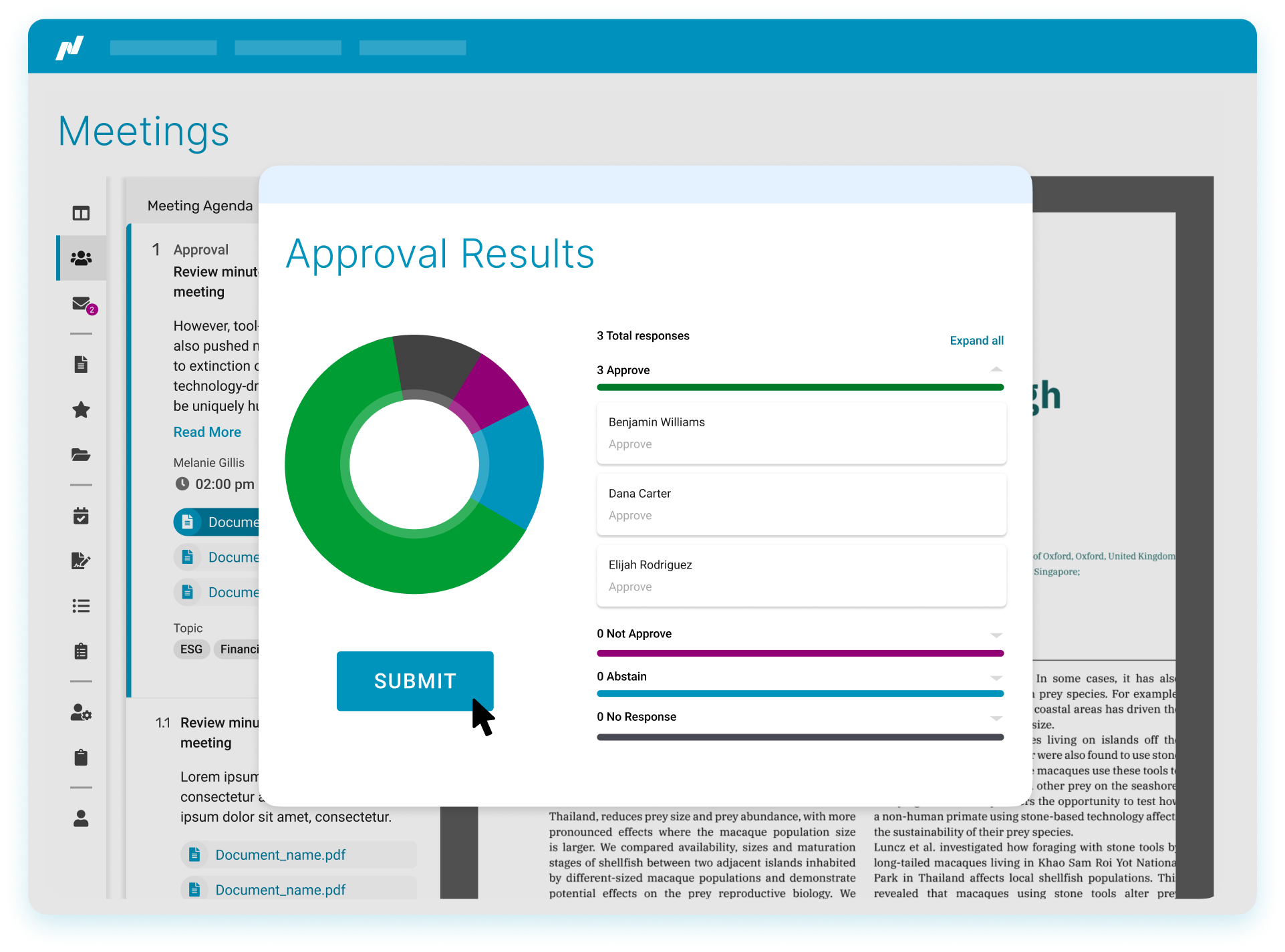This screenshot has height=952, width=1285.
Task: Select the Meetings people group icon
Action: pyautogui.click(x=81, y=258)
